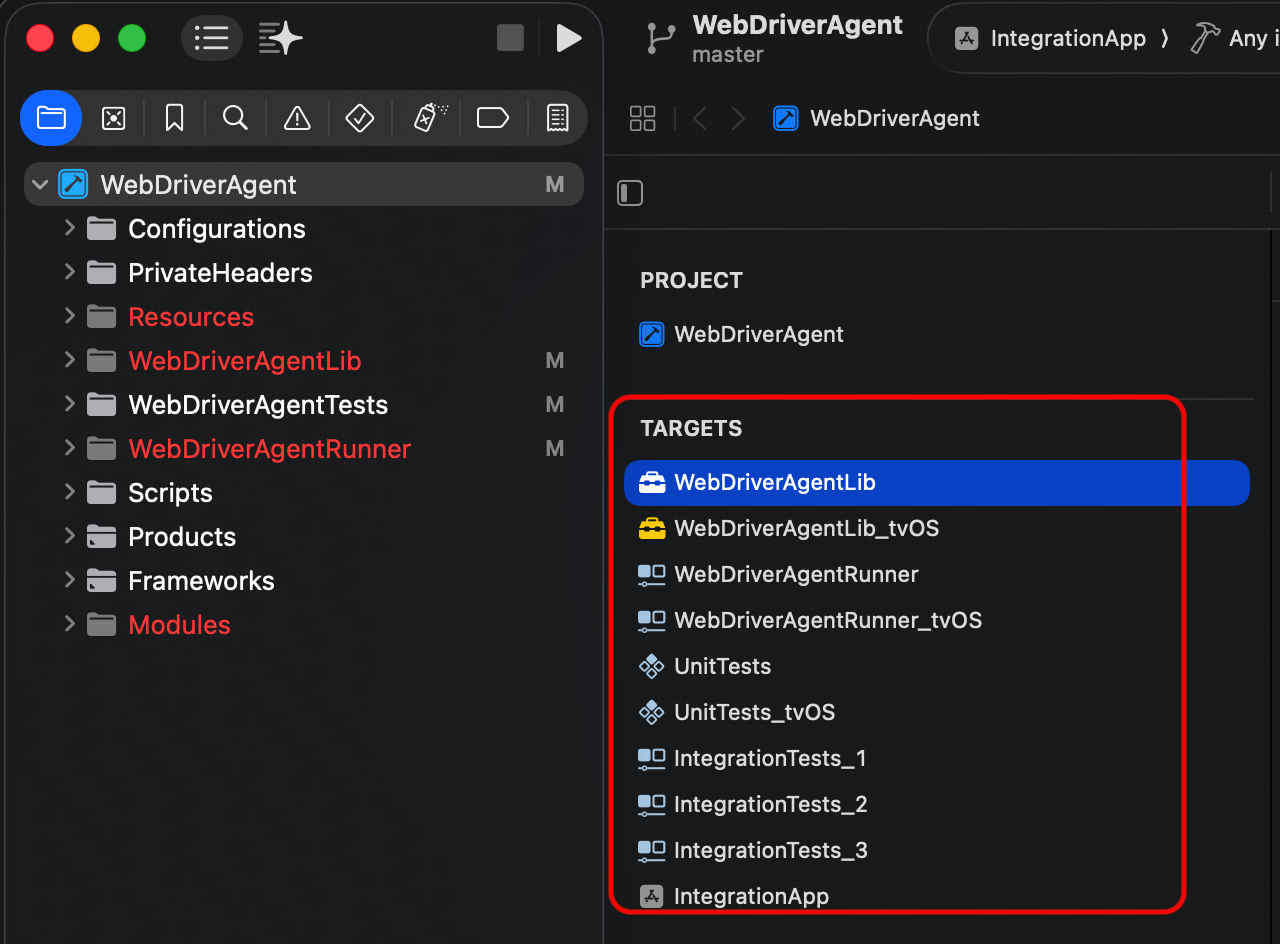Open the breakpoint navigator icon
Viewport: 1280px width, 944px height.
point(493,119)
